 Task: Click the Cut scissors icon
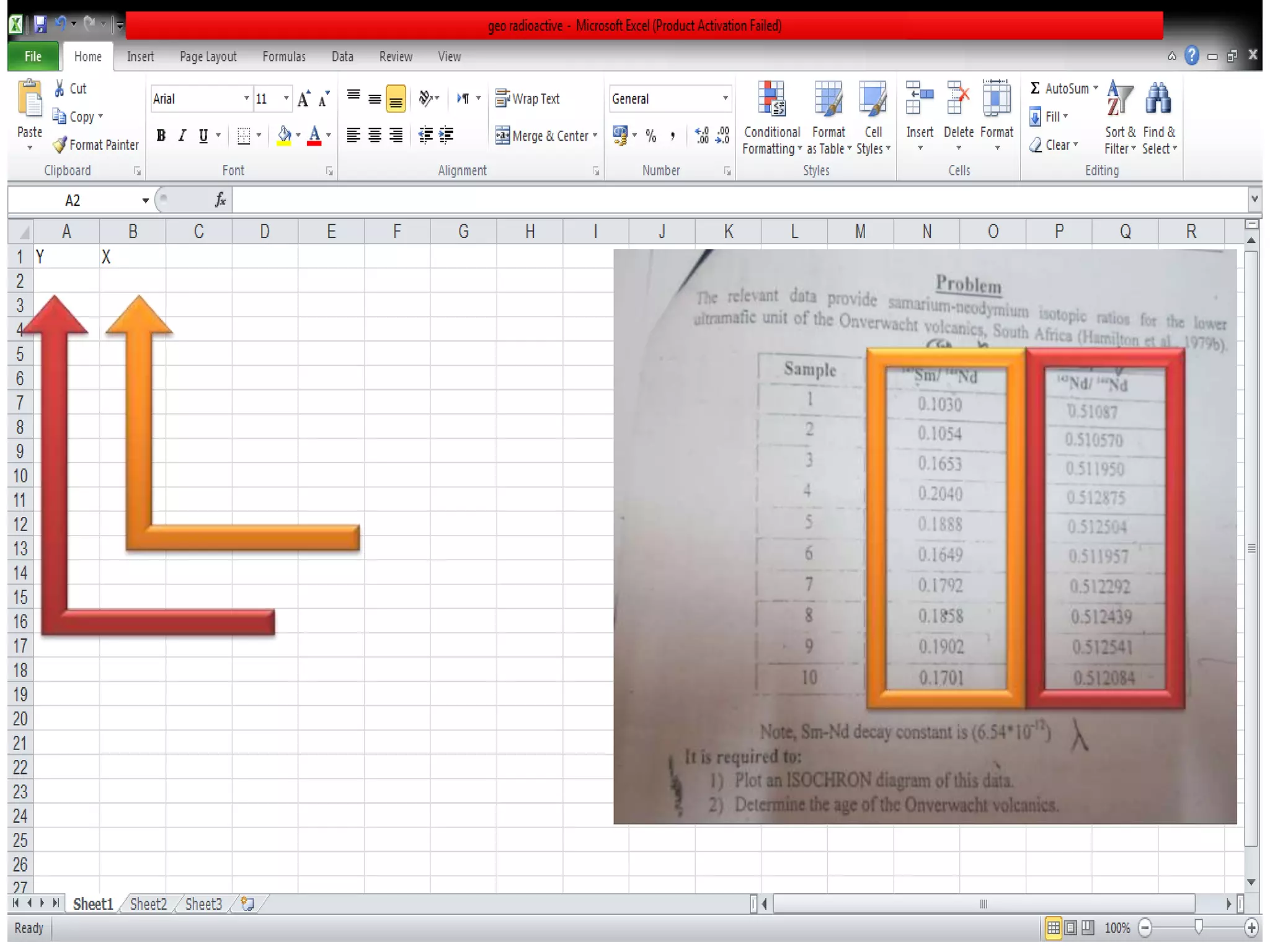(60, 89)
